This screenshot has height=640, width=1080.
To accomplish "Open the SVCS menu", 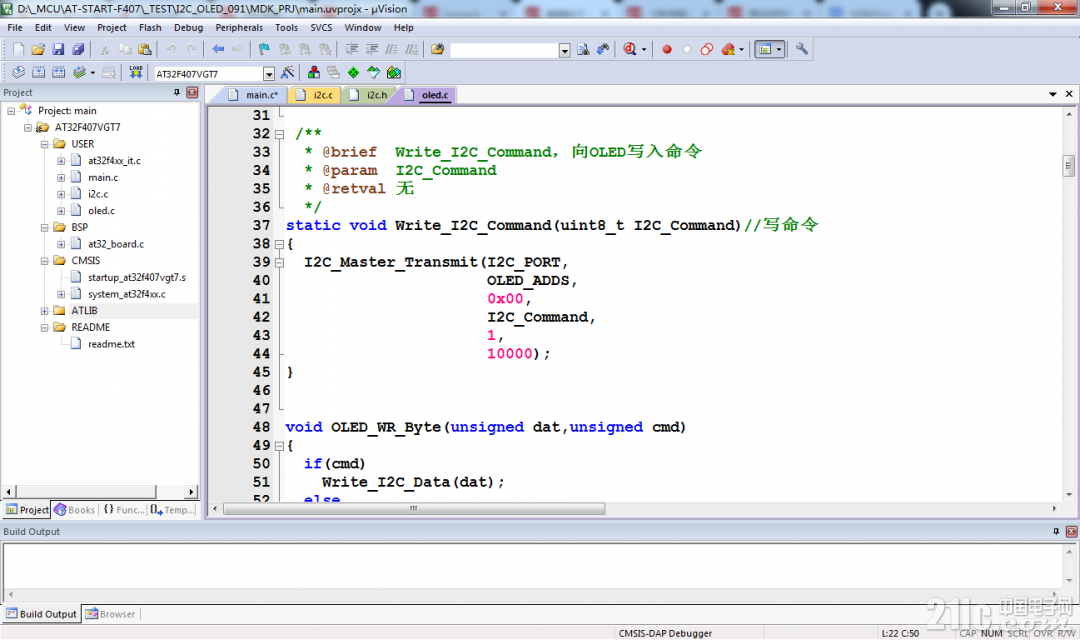I will pos(321,28).
